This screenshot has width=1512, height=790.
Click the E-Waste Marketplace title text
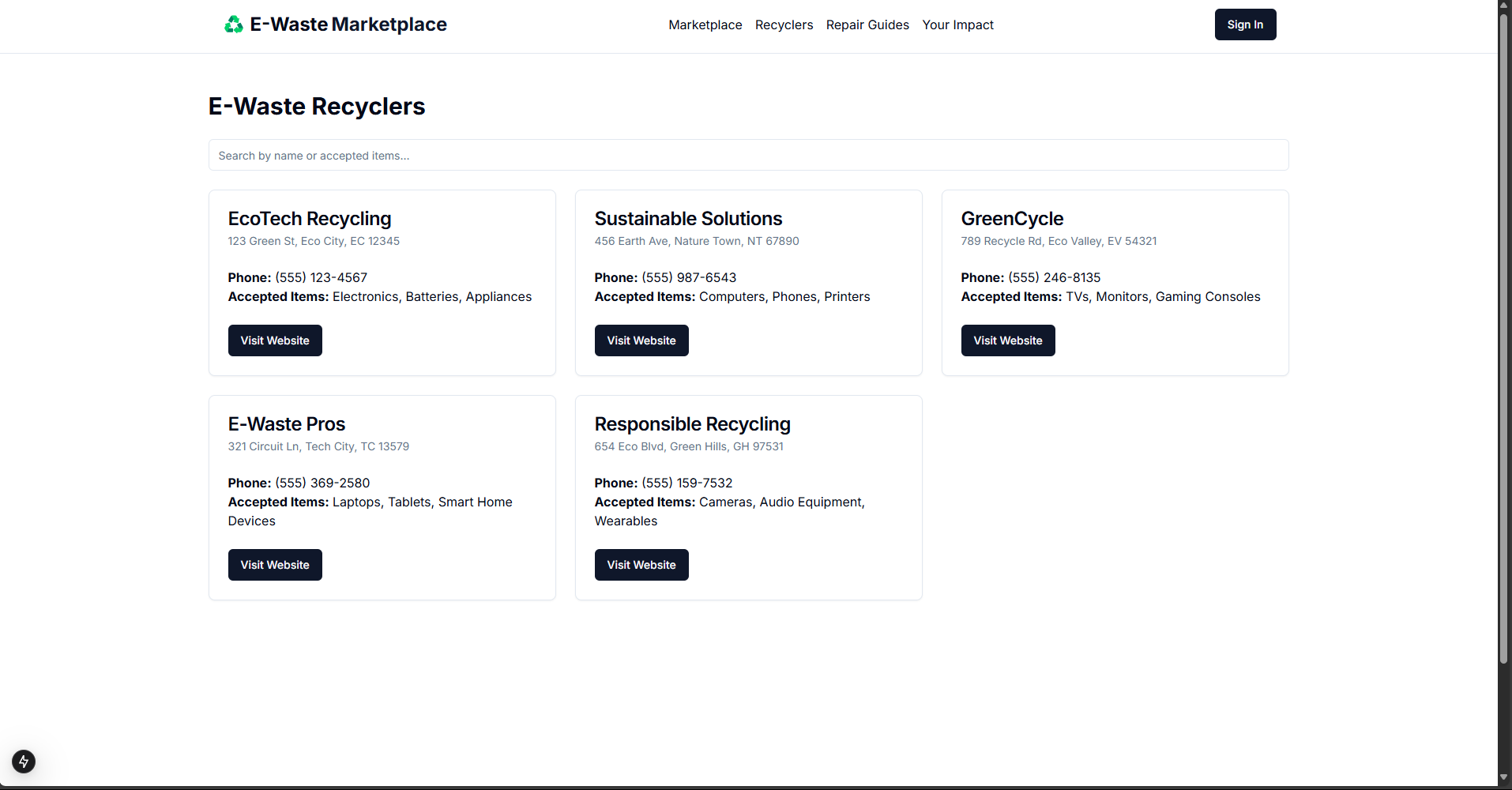point(348,24)
